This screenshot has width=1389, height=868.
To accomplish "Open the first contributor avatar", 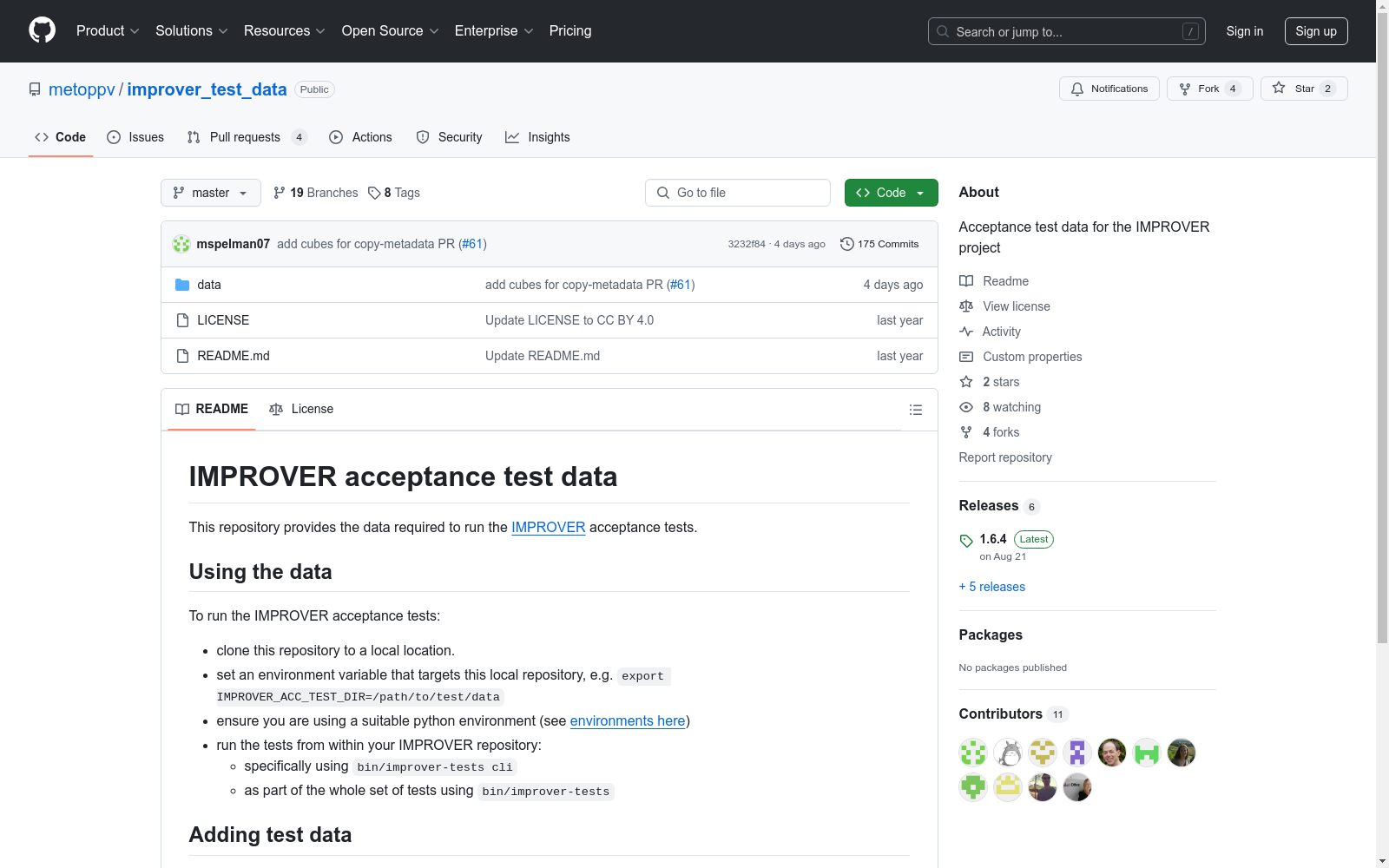I will coord(973,753).
